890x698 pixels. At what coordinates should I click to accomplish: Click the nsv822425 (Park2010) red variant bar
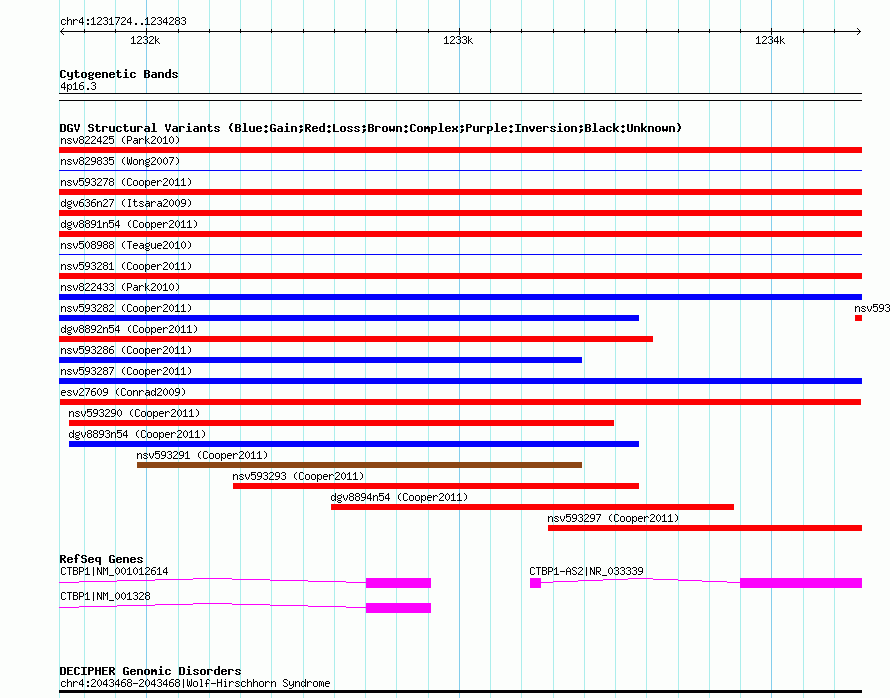tap(460, 150)
